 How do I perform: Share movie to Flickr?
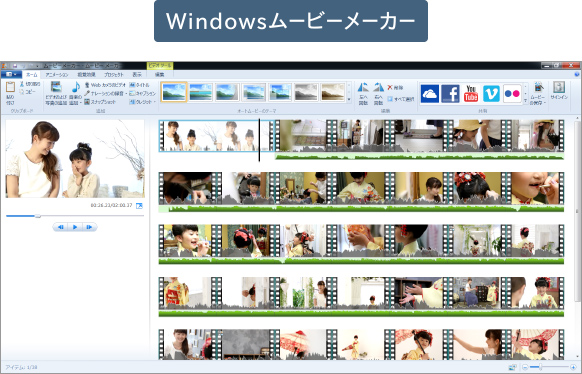(512, 94)
